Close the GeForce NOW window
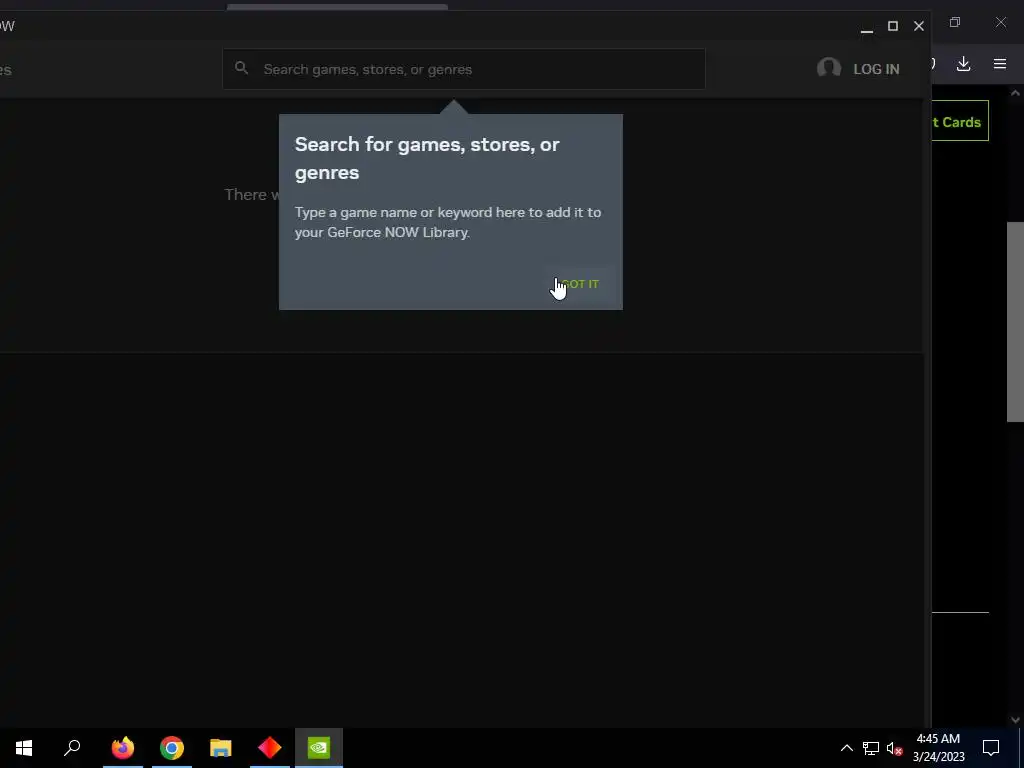Viewport: 1024px width, 768px height. tap(919, 26)
